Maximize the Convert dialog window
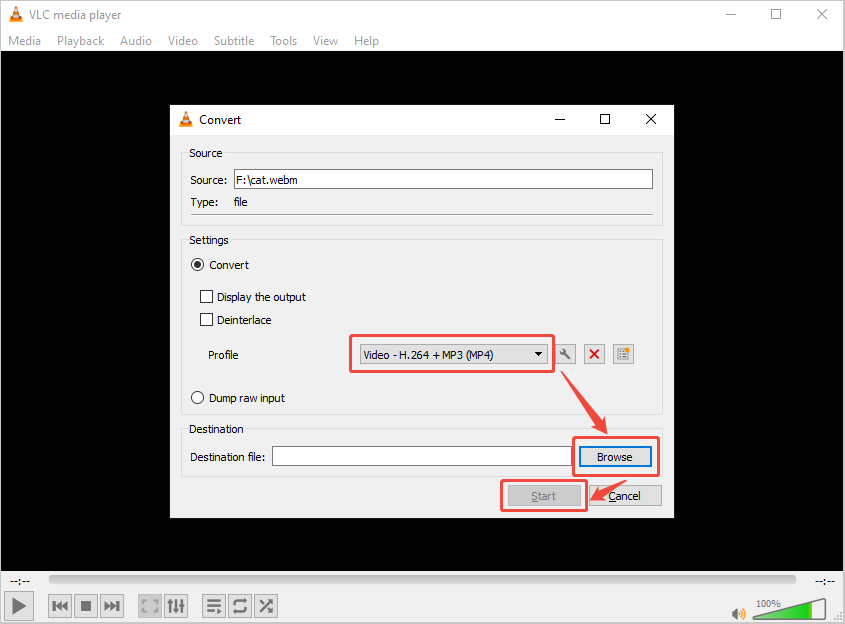Image resolution: width=845 pixels, height=624 pixels. [605, 119]
